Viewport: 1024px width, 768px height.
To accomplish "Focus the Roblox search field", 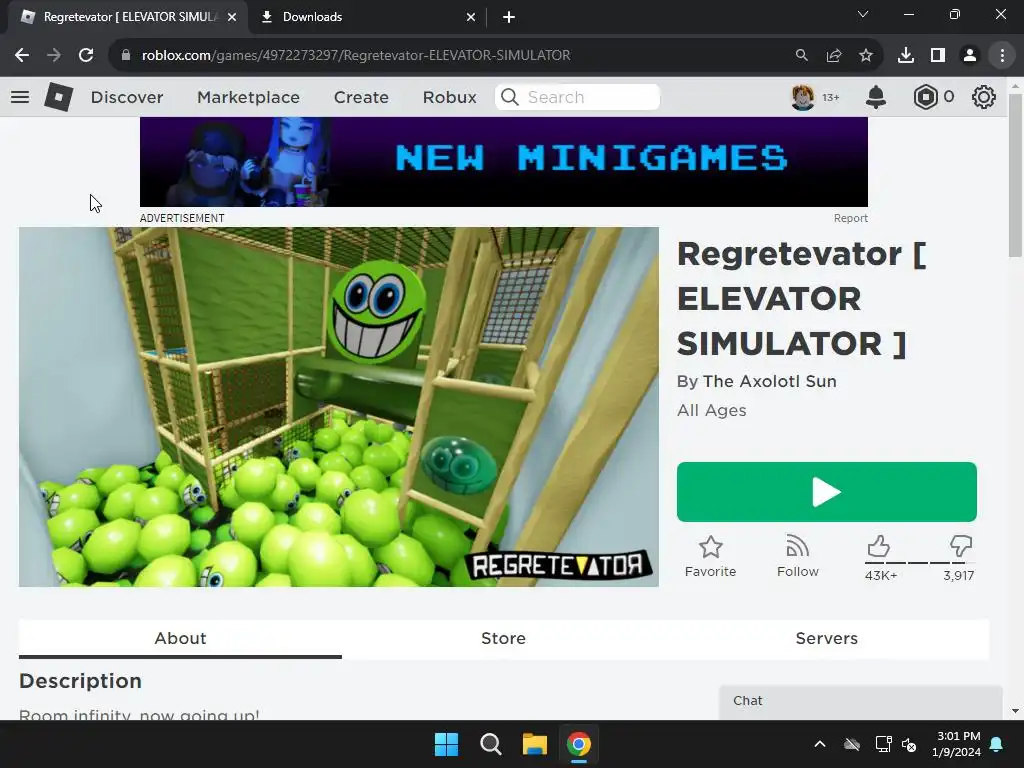I will [x=577, y=97].
